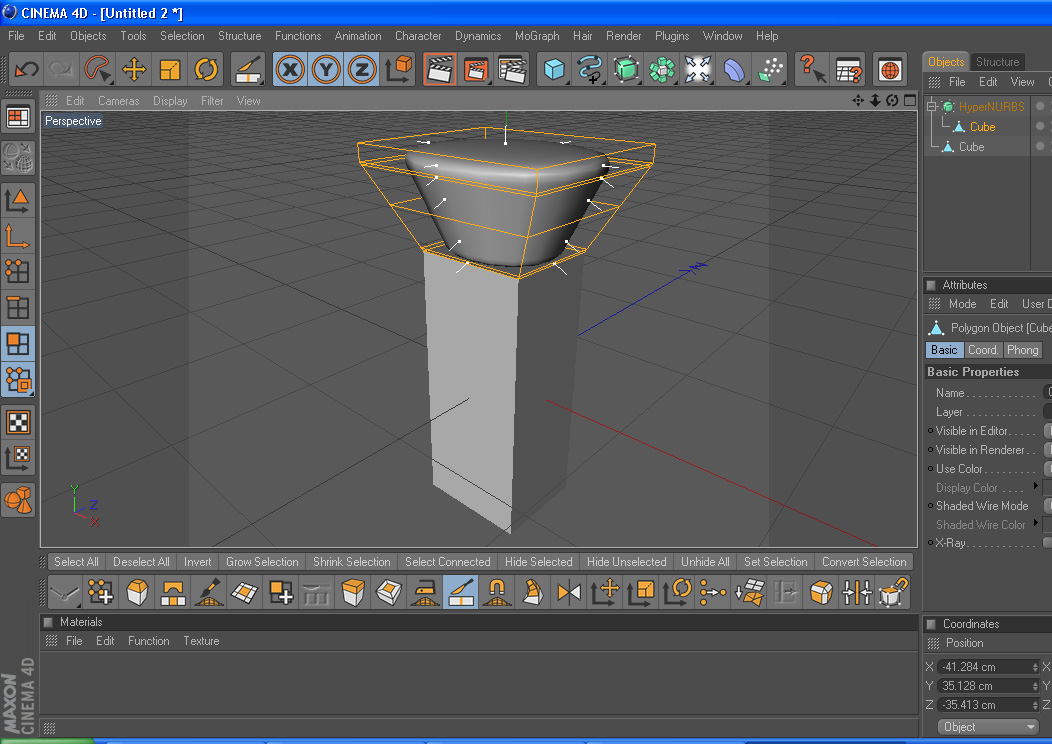
Task: Click the Convert Selection button
Action: (x=864, y=562)
